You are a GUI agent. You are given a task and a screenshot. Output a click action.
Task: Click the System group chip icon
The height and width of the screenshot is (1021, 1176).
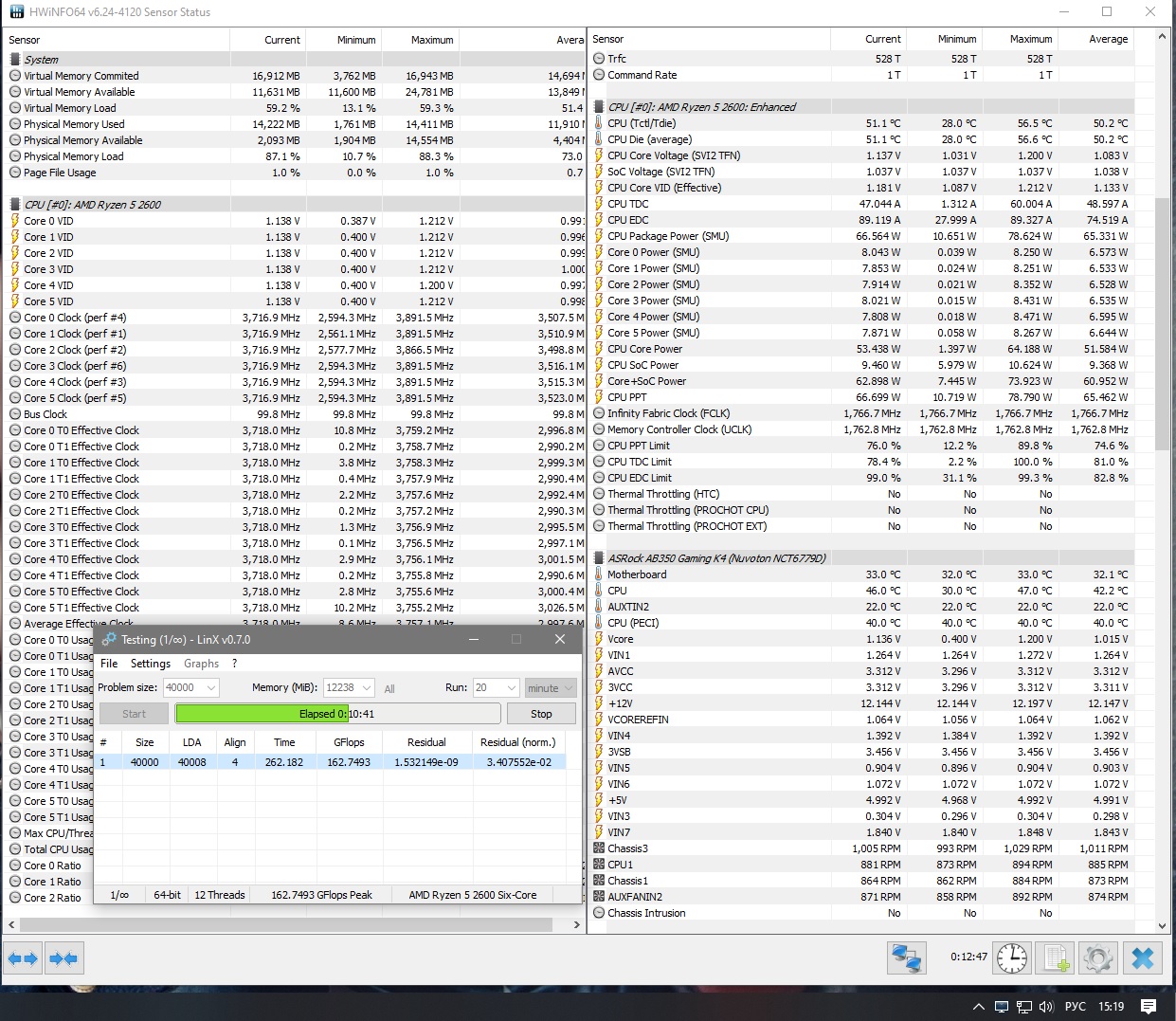point(15,59)
